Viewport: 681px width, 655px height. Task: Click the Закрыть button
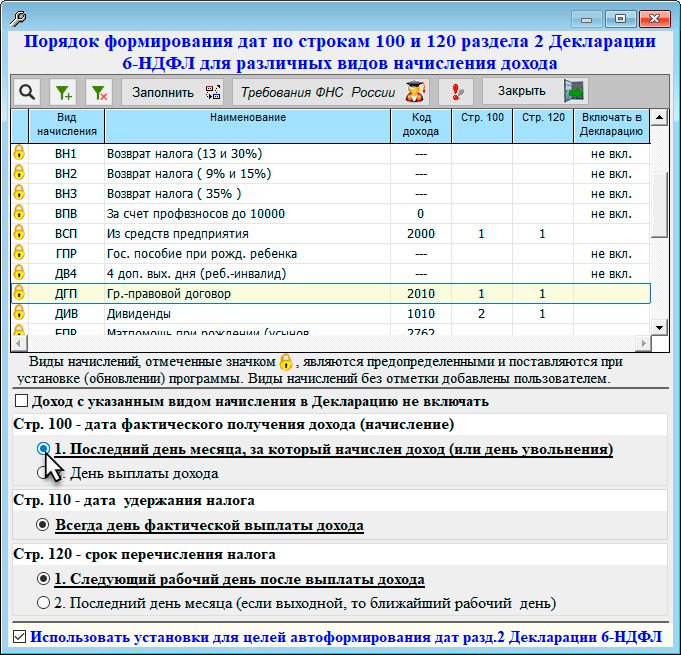click(x=535, y=91)
